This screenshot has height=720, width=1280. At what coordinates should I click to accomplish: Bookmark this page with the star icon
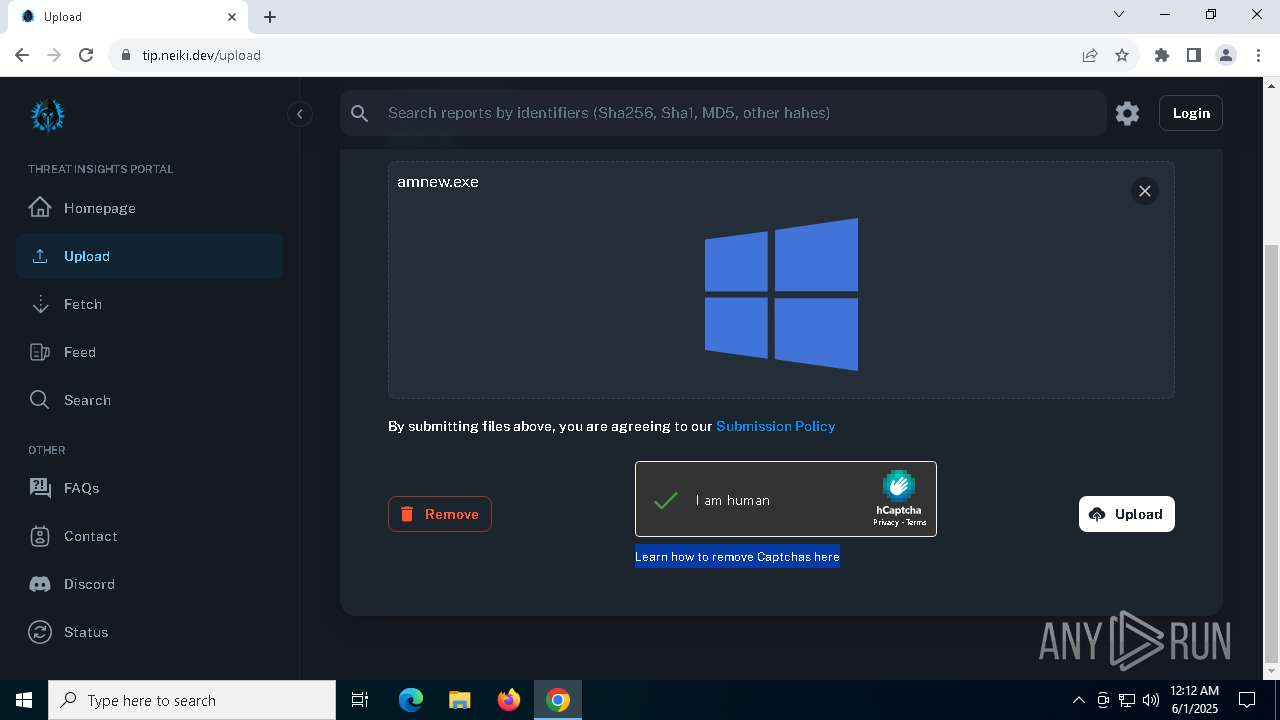tap(1122, 55)
